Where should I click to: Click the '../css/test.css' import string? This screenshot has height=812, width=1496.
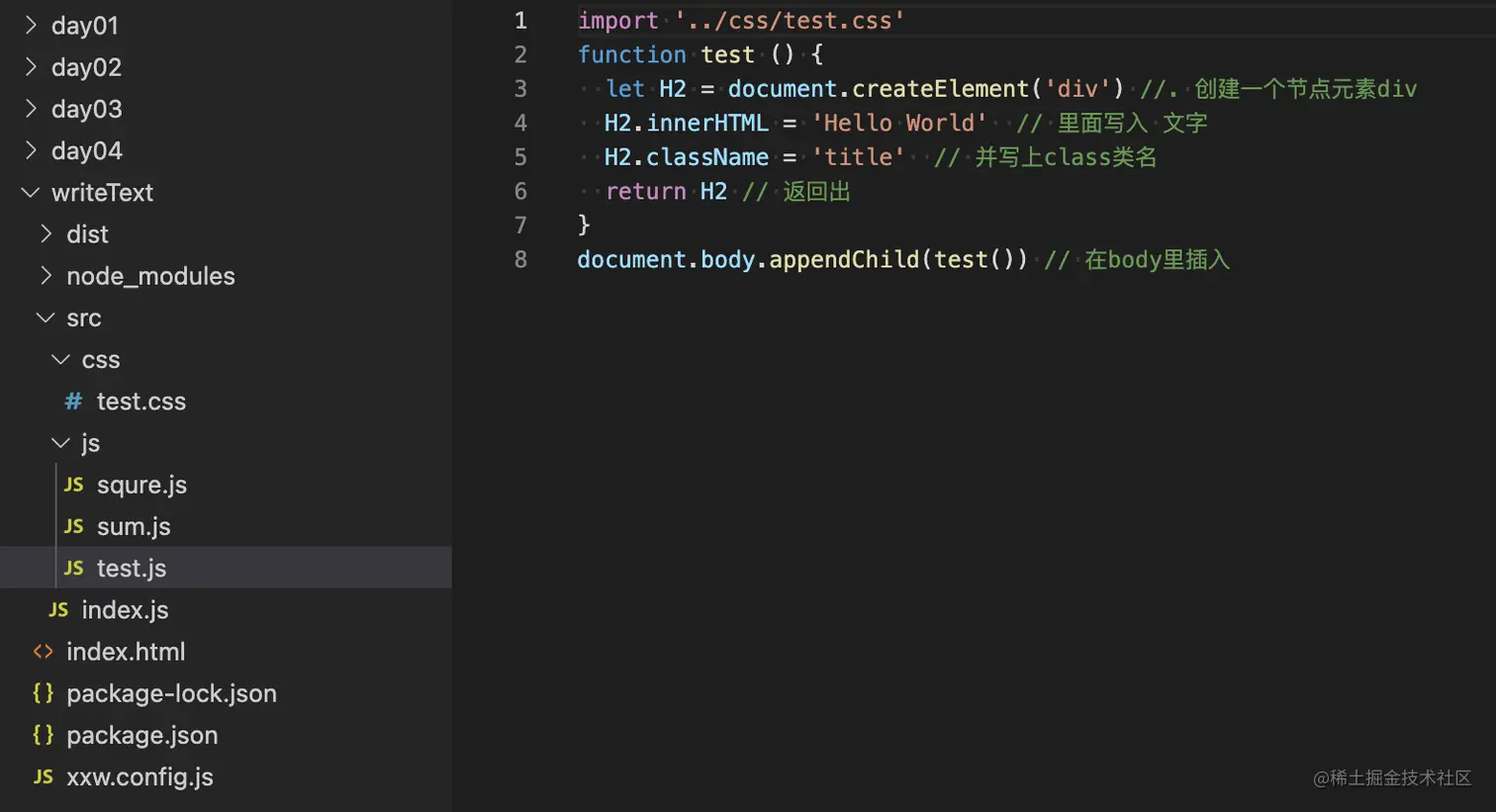pyautogui.click(x=790, y=21)
